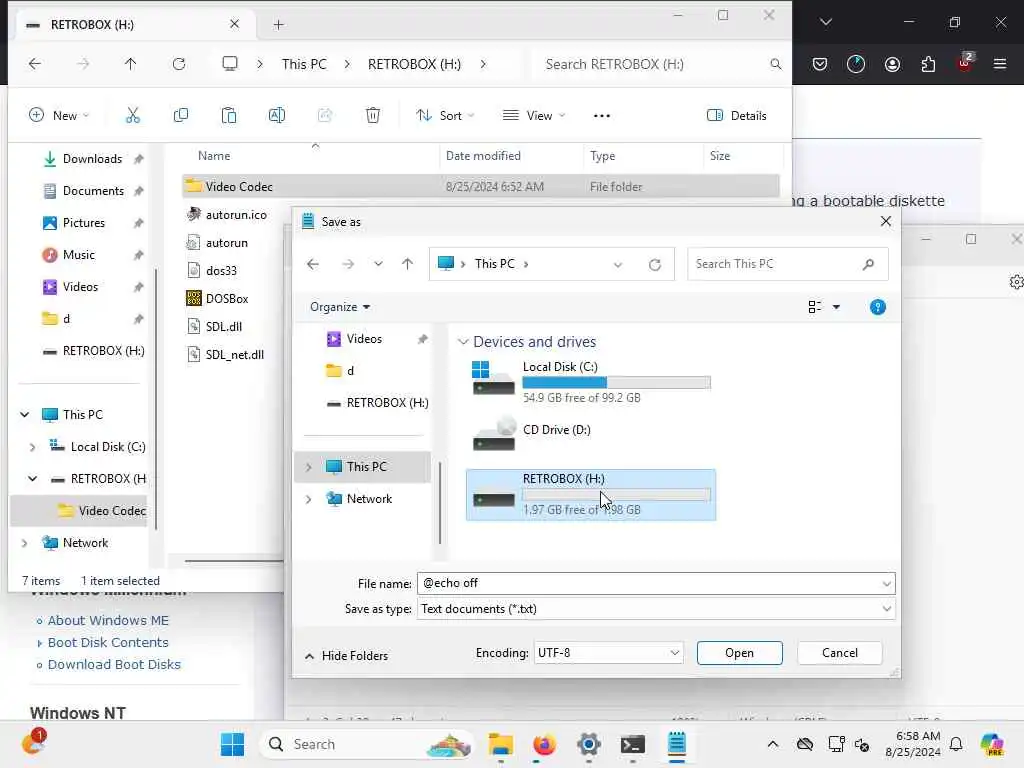Refresh the Save as dialog location

[654, 264]
